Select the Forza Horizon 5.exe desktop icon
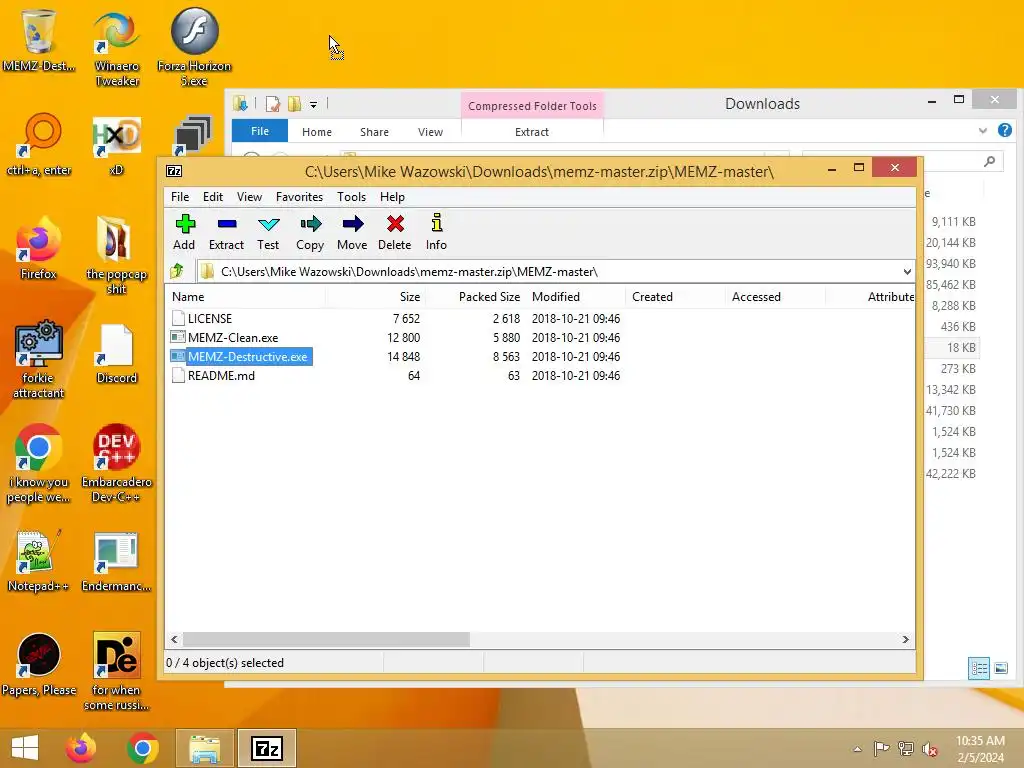Viewport: 1024px width, 768px height. (194, 48)
